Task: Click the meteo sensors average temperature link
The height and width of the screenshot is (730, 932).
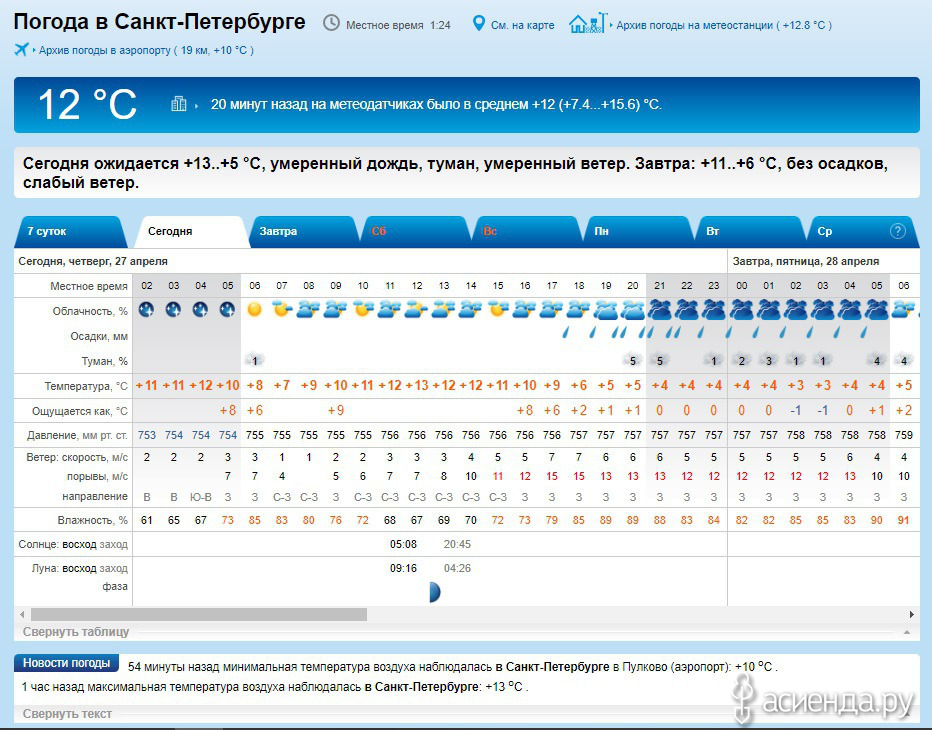Action: [x=436, y=105]
